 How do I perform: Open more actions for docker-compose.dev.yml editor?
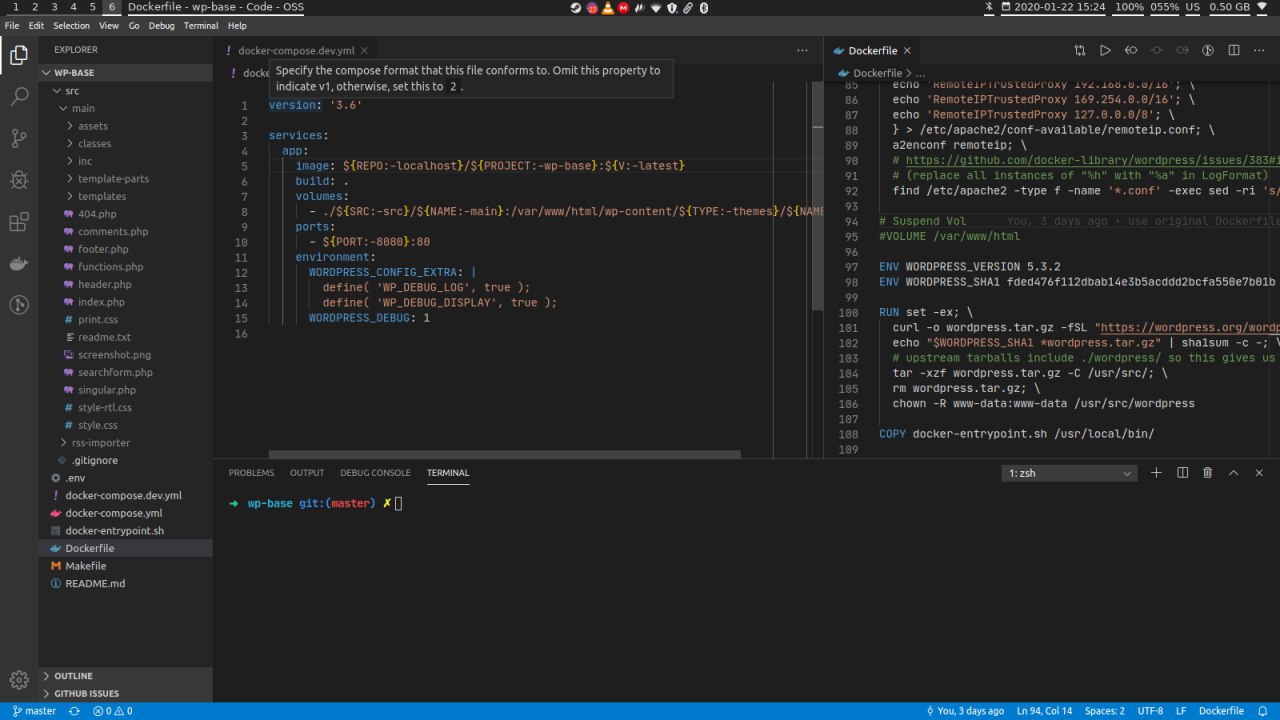802,50
